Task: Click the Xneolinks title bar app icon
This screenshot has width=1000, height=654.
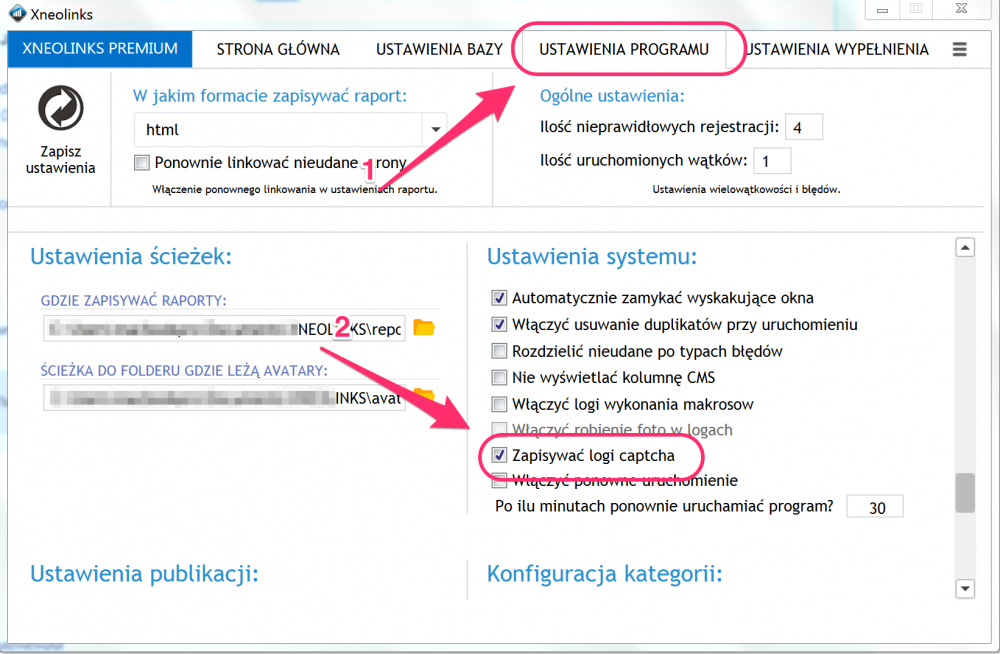Action: click(17, 13)
